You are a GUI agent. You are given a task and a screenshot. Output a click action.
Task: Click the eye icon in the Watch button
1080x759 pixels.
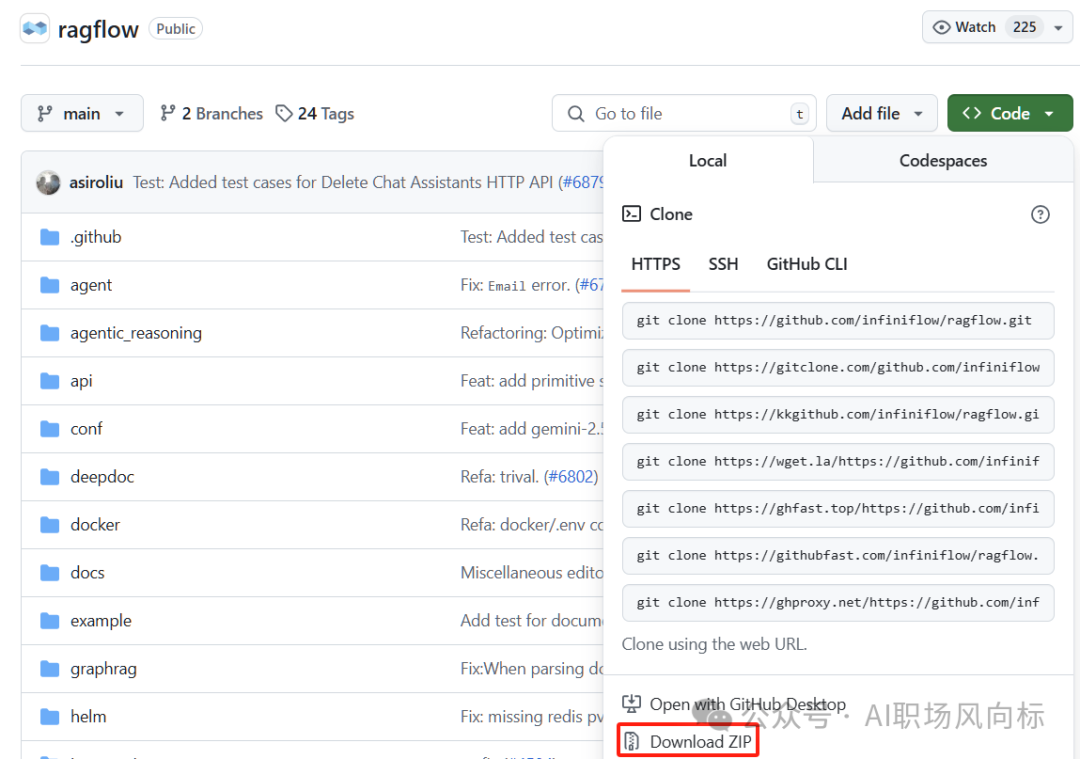(x=941, y=28)
